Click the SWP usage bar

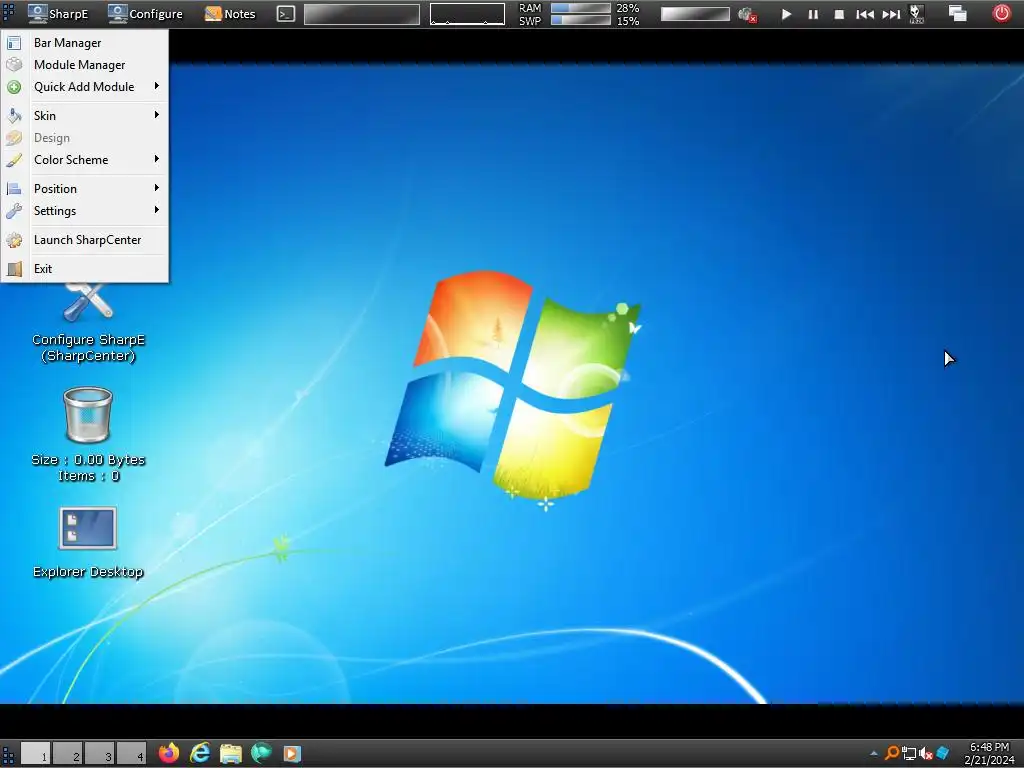[581, 20]
